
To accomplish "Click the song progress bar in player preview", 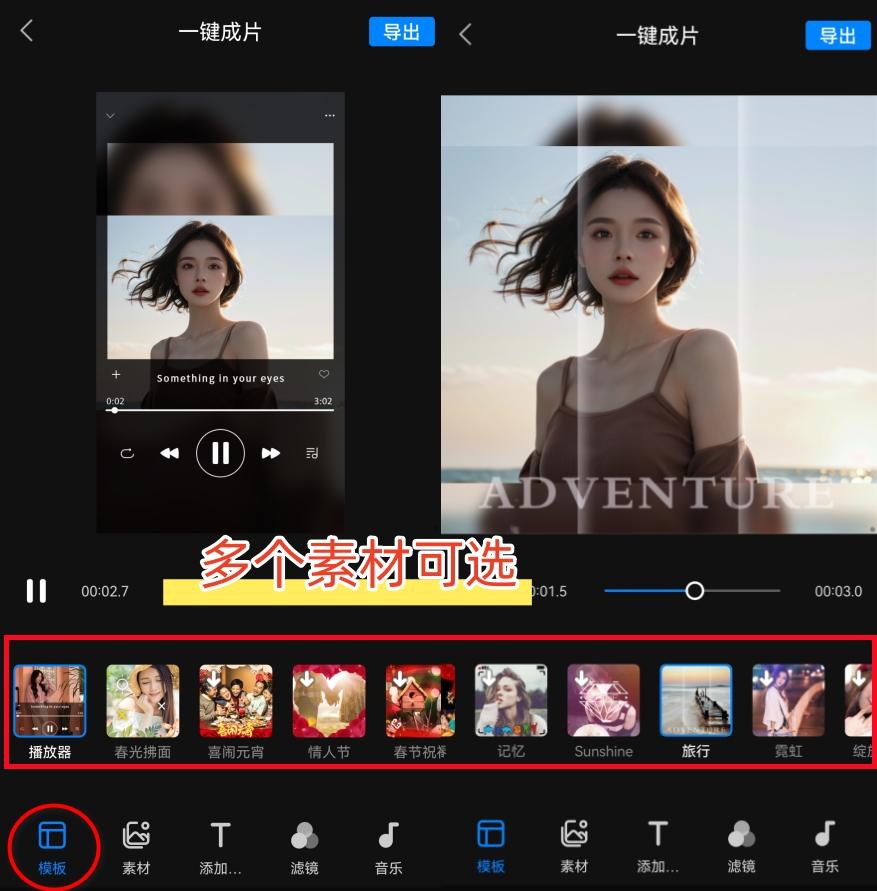I will pyautogui.click(x=219, y=410).
